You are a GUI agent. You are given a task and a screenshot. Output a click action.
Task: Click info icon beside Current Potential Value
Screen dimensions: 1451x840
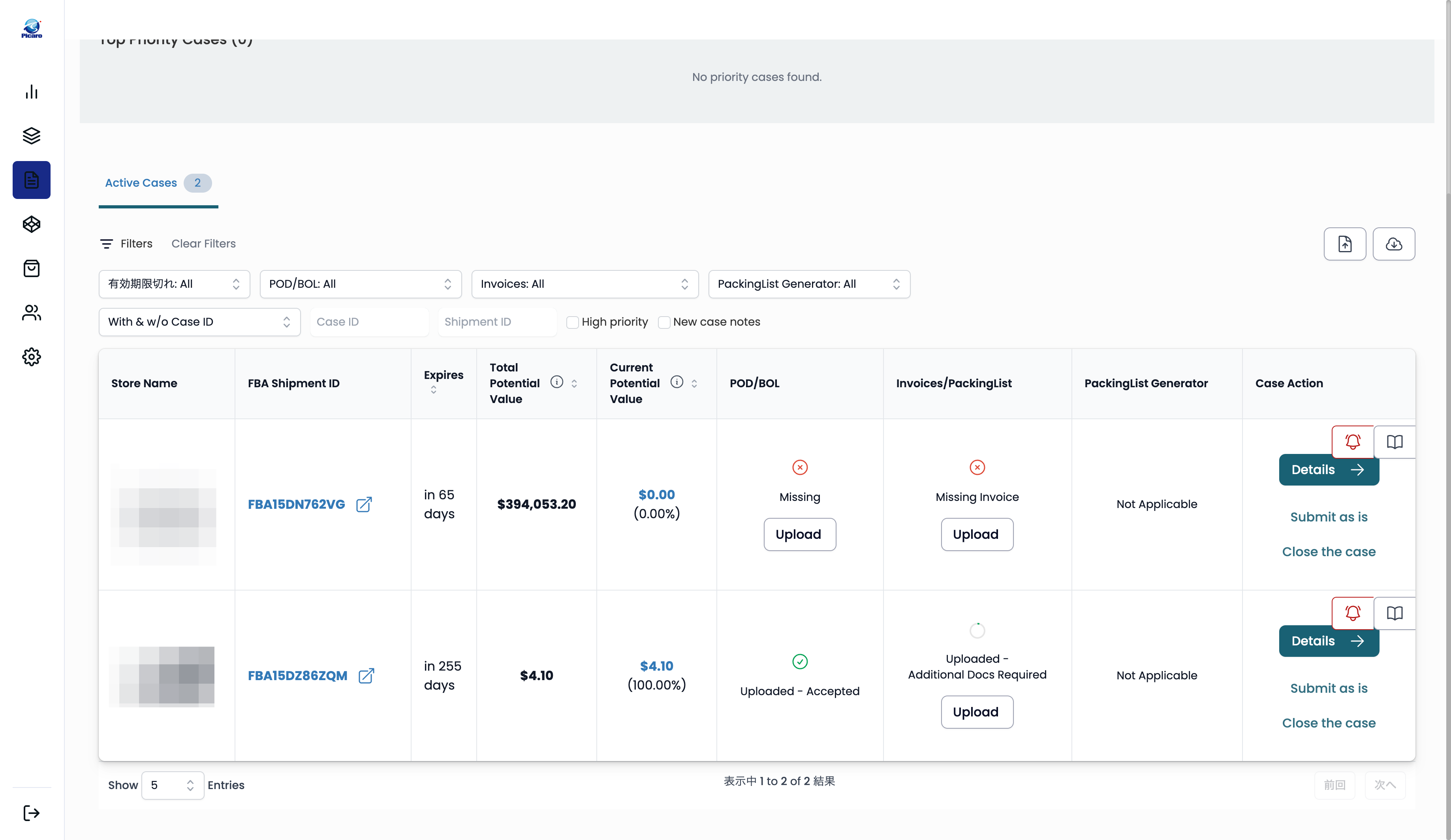[677, 382]
